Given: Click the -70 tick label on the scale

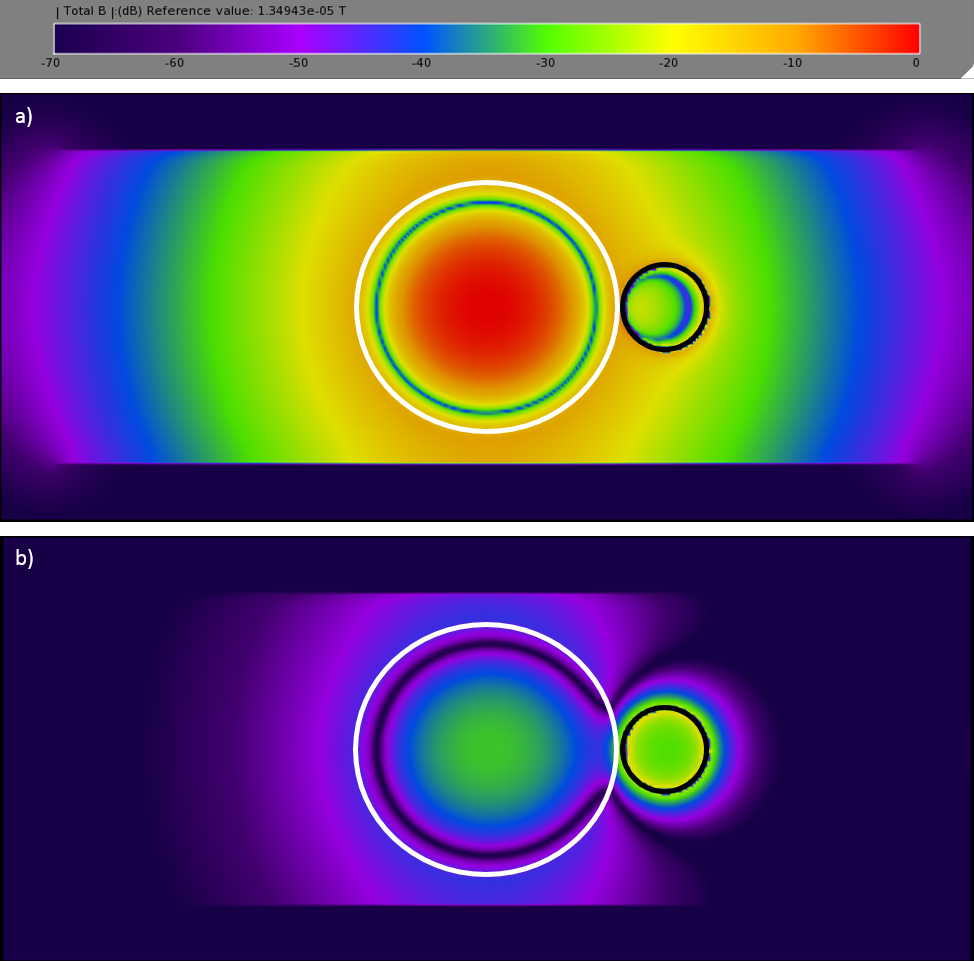Looking at the screenshot, I should point(50,63).
